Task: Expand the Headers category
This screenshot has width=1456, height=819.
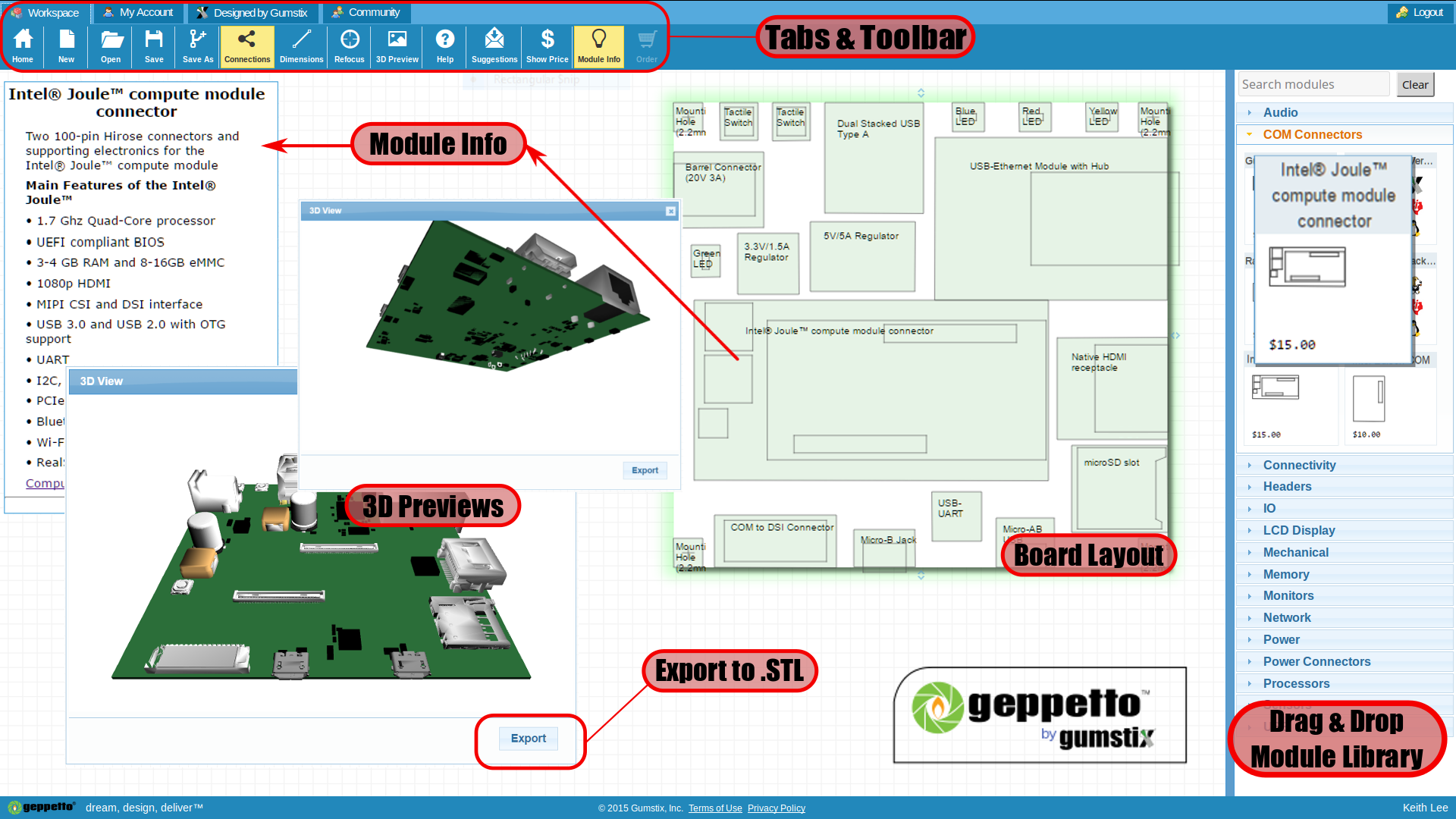Action: 1344,486
